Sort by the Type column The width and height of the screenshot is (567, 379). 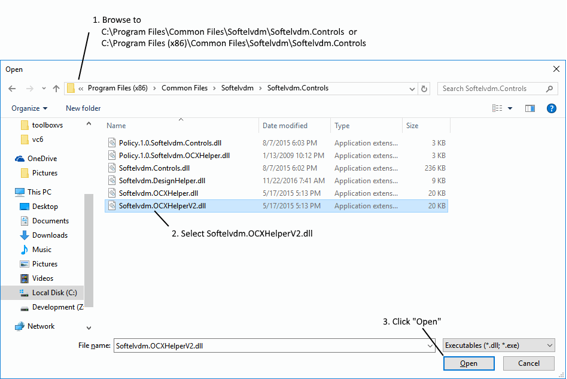(342, 125)
